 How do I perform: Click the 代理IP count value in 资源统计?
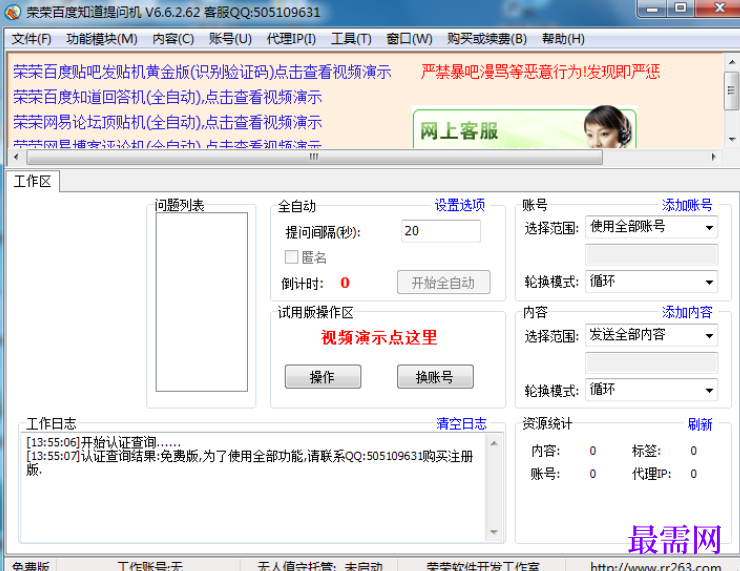pyautogui.click(x=693, y=474)
